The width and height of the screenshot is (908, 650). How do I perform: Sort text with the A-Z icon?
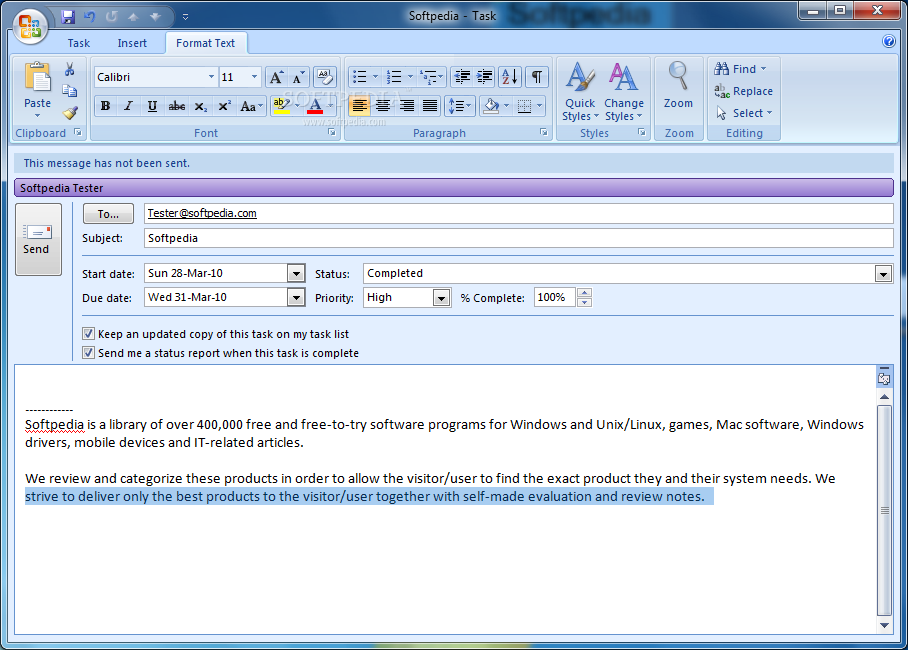(510, 76)
